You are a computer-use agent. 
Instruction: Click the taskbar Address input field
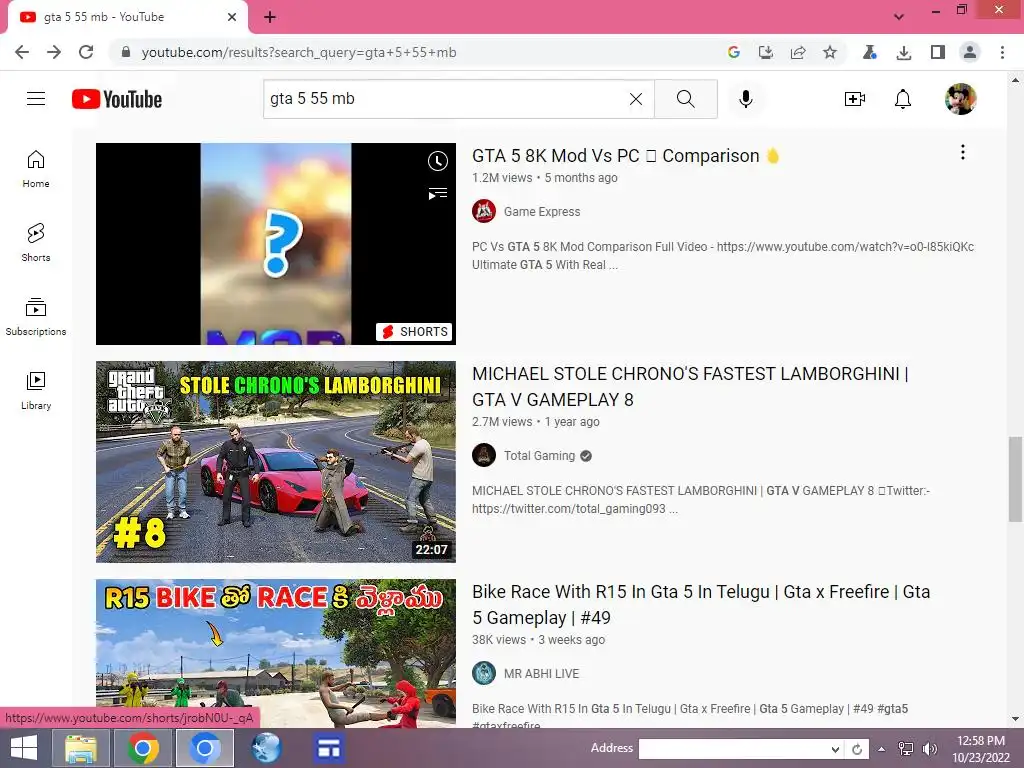click(734, 749)
